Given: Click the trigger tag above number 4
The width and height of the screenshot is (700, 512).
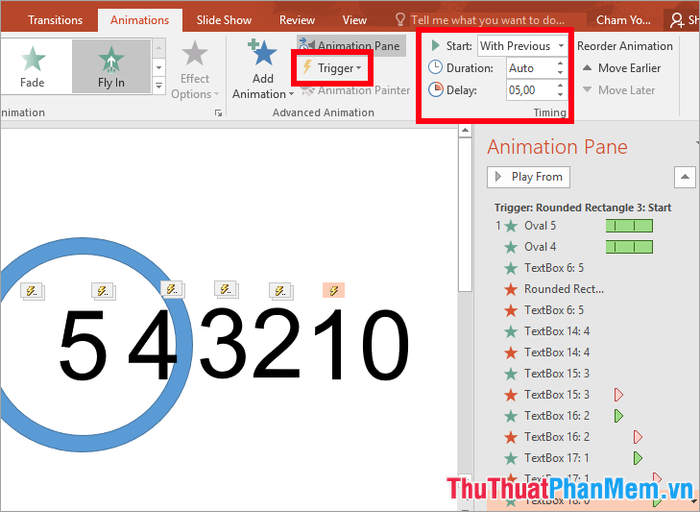Looking at the screenshot, I should pos(104,291).
